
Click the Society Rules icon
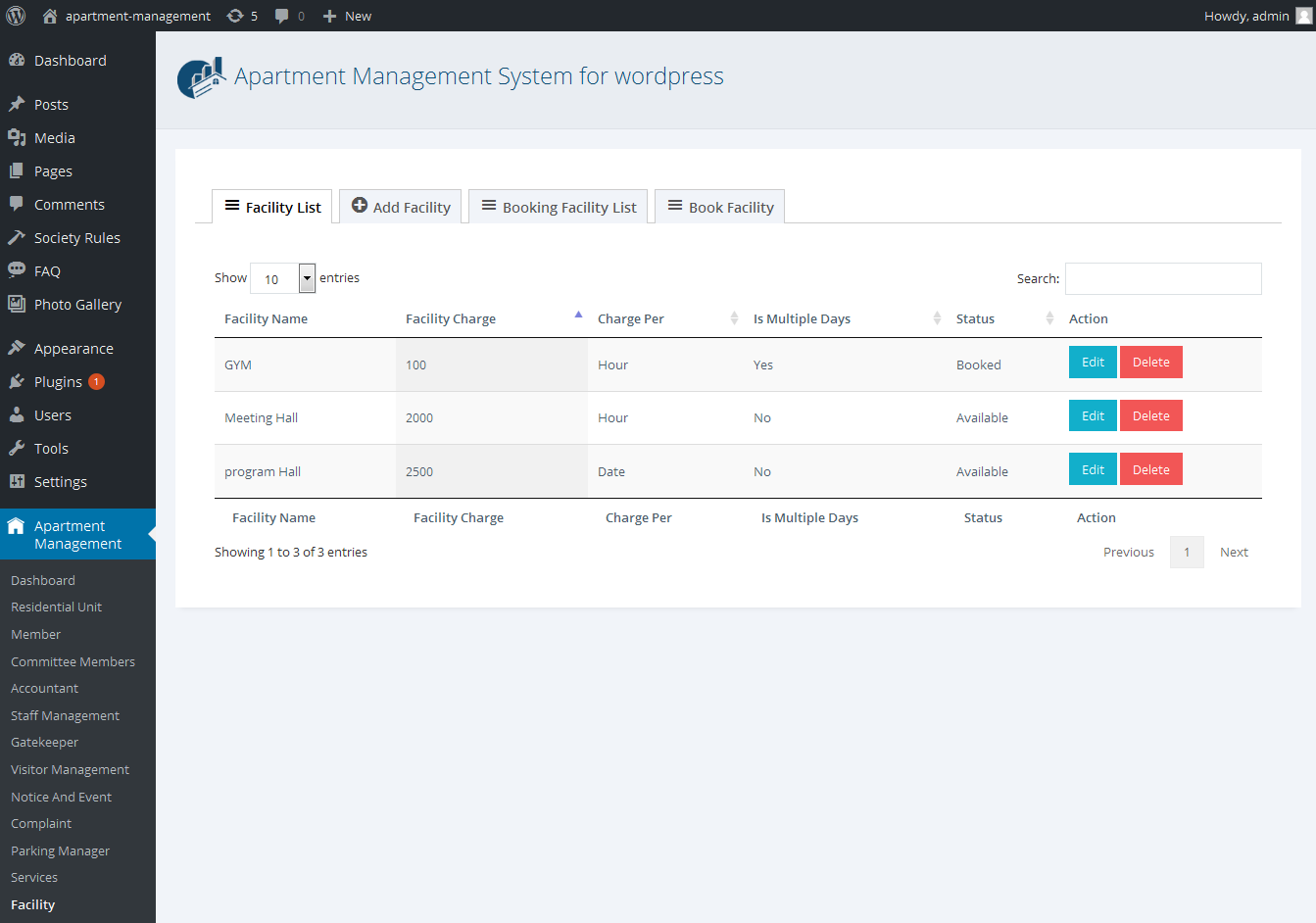[x=17, y=237]
